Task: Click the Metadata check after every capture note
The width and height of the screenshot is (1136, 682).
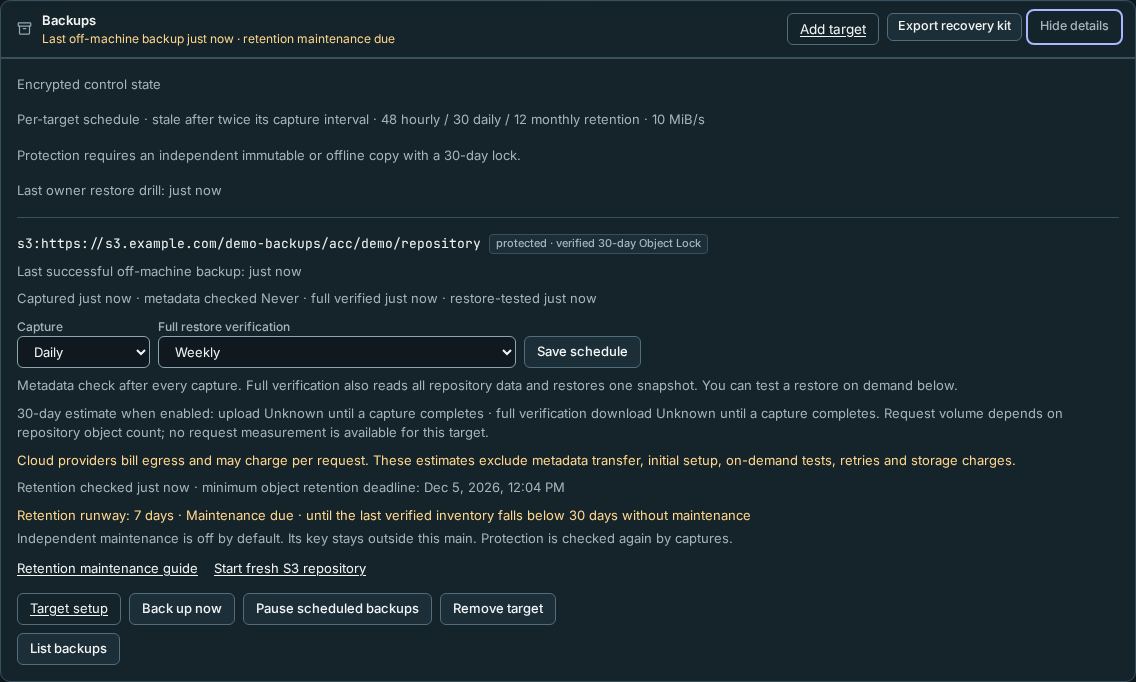Action: pos(487,386)
